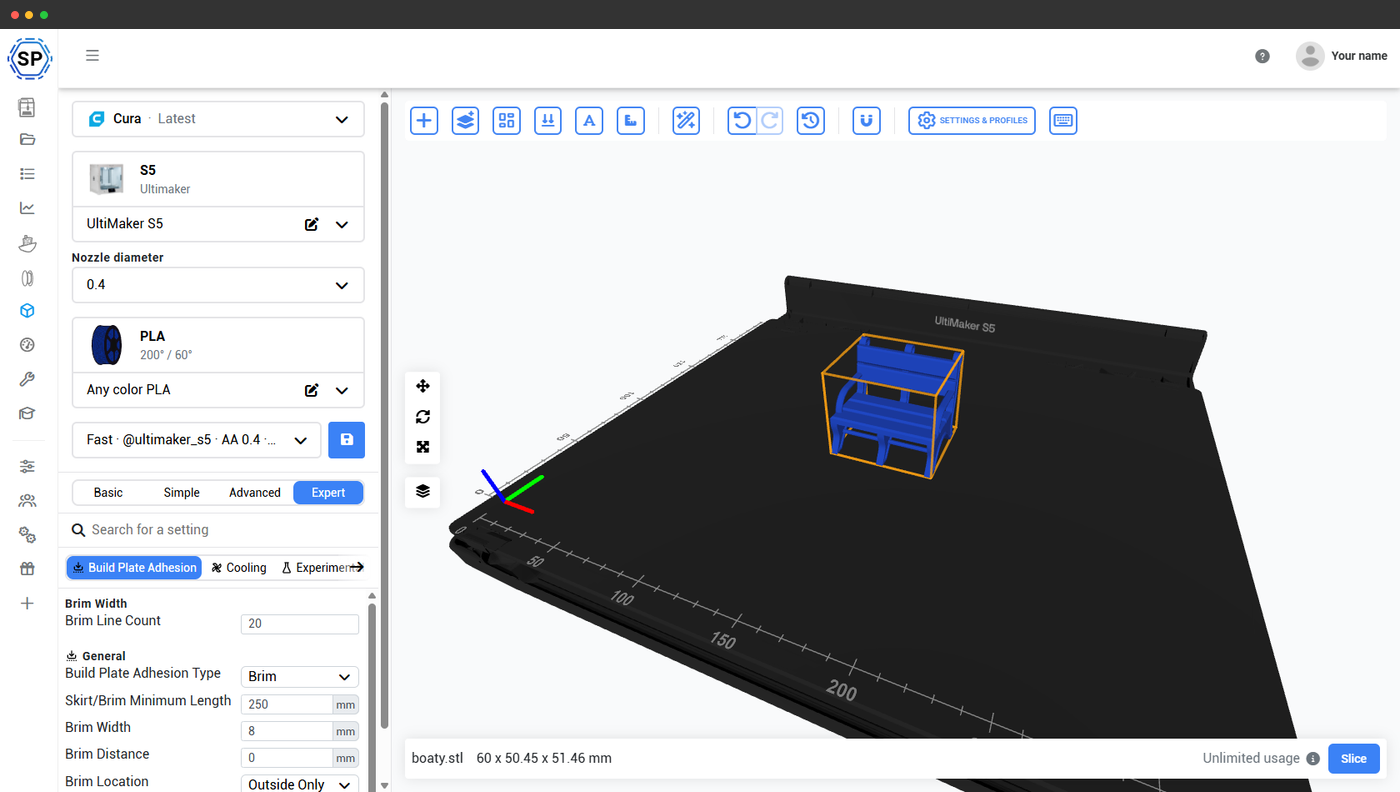The height and width of the screenshot is (792, 1400).
Task: Open the folder icon in sidebar
Action: (27, 139)
